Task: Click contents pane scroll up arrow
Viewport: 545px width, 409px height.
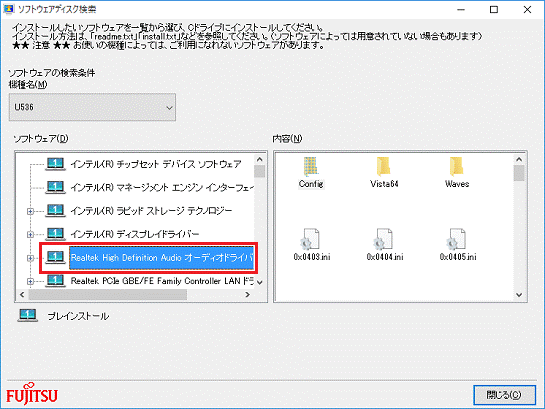Action: tap(519, 159)
